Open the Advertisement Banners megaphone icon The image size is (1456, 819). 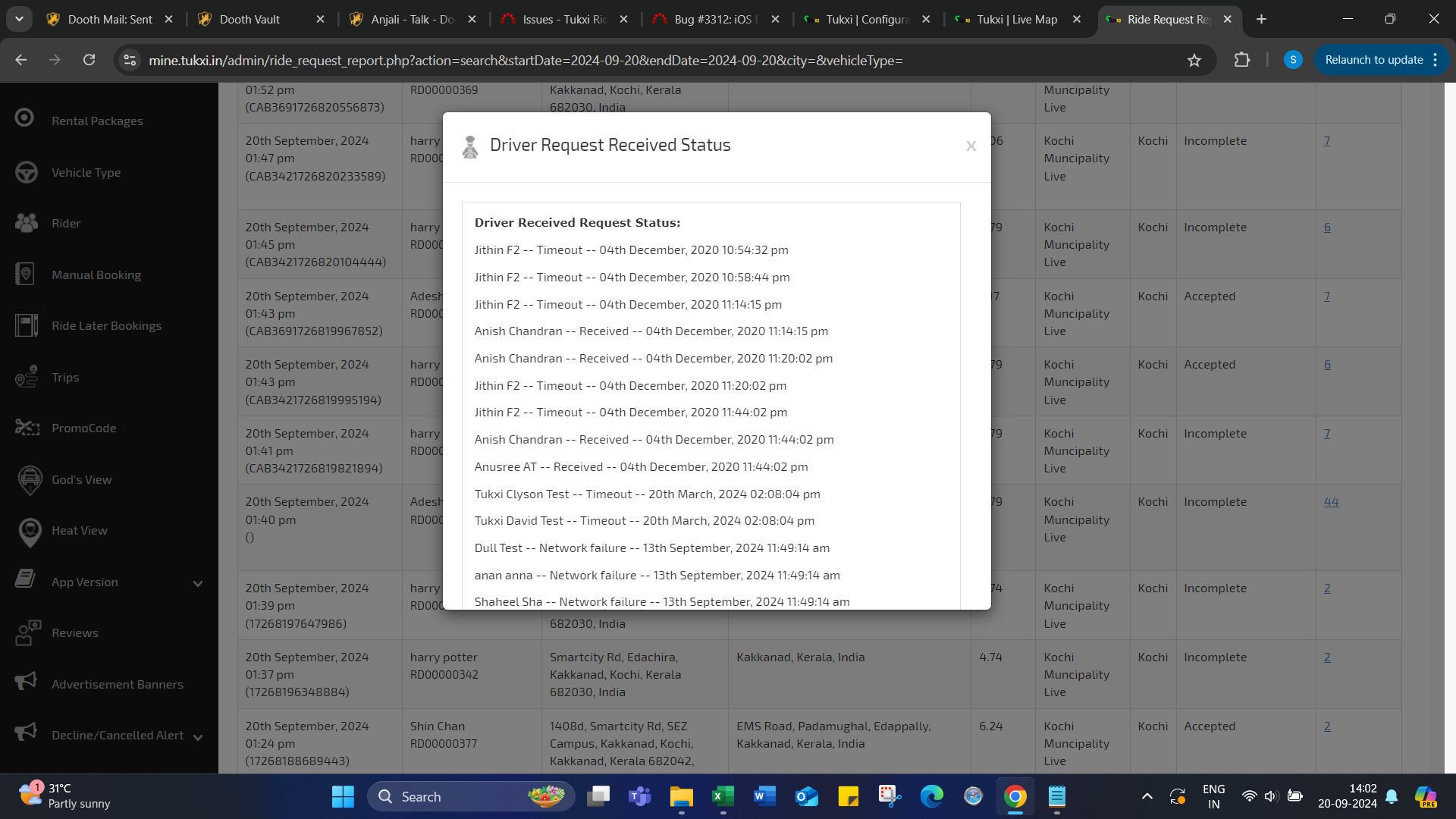pyautogui.click(x=27, y=682)
